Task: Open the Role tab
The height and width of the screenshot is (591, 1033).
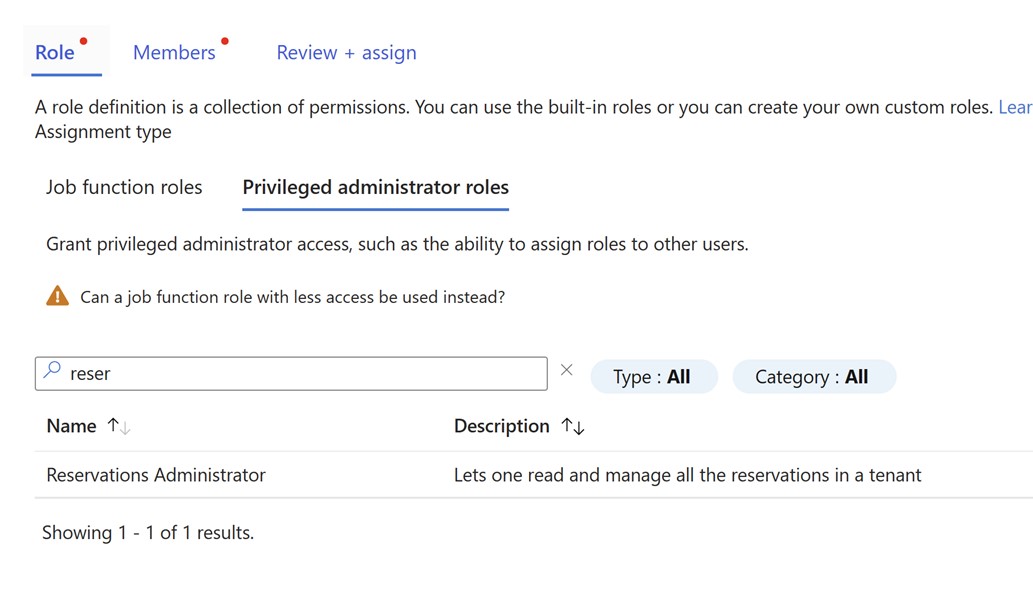Action: [x=55, y=53]
